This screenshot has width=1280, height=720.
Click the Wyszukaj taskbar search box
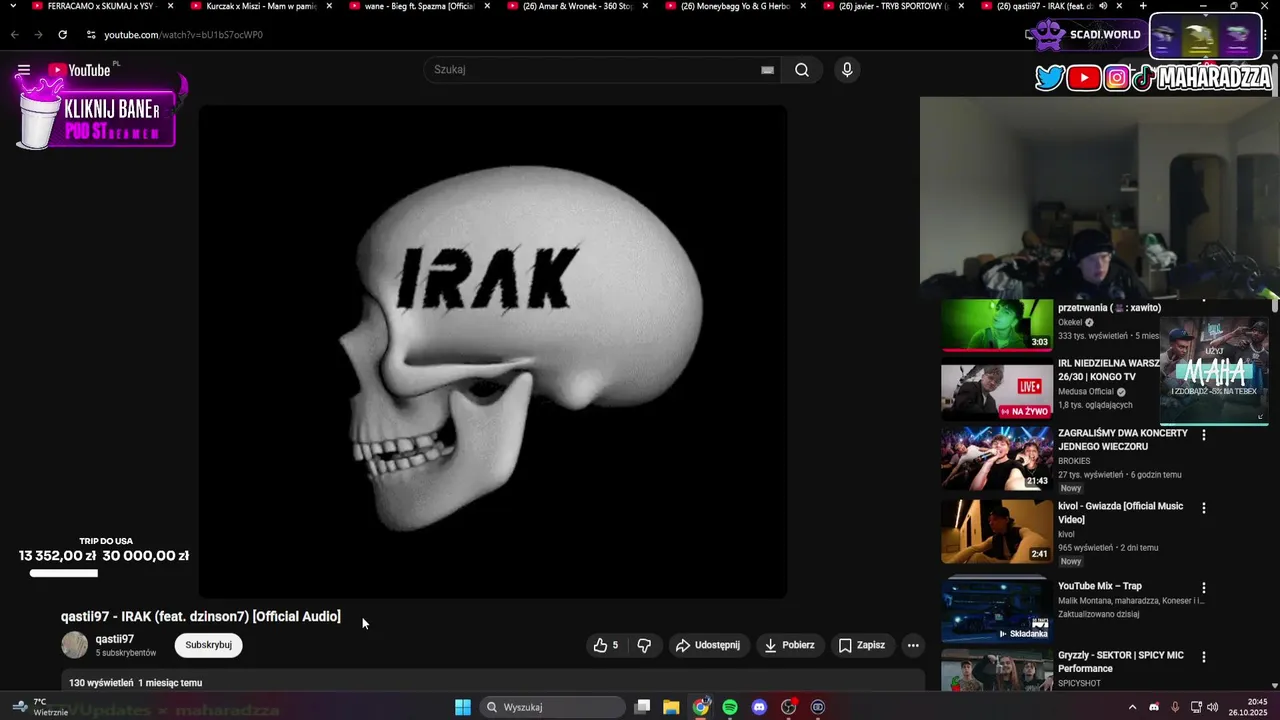point(552,707)
